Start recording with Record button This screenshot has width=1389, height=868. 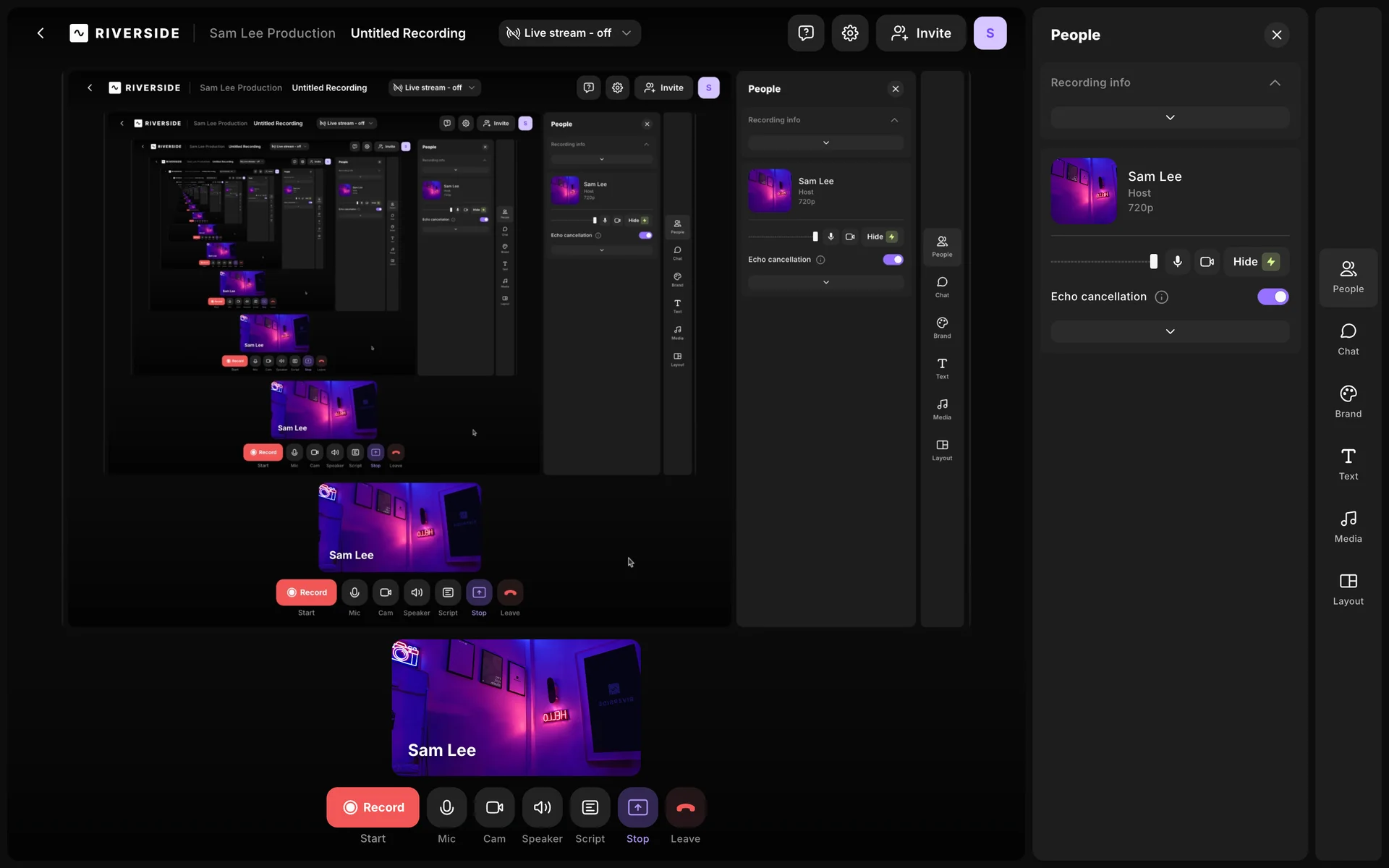click(x=373, y=807)
